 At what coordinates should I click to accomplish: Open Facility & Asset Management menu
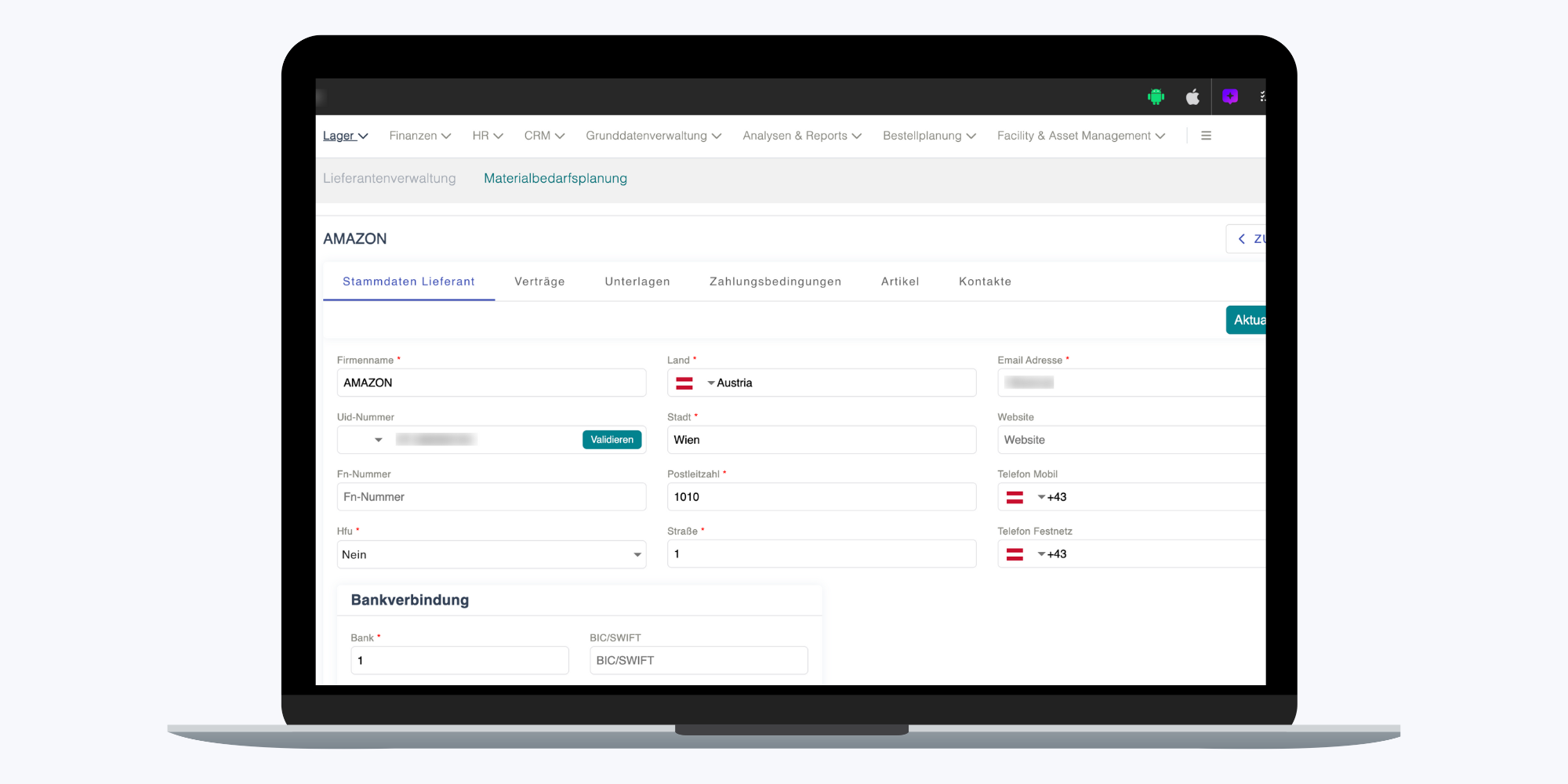[1080, 136]
